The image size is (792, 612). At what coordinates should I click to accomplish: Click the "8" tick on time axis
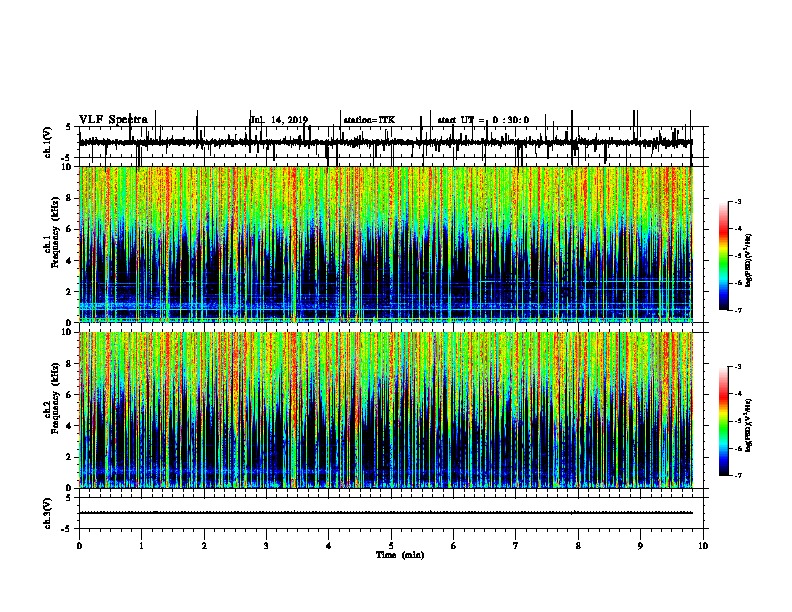click(x=578, y=546)
